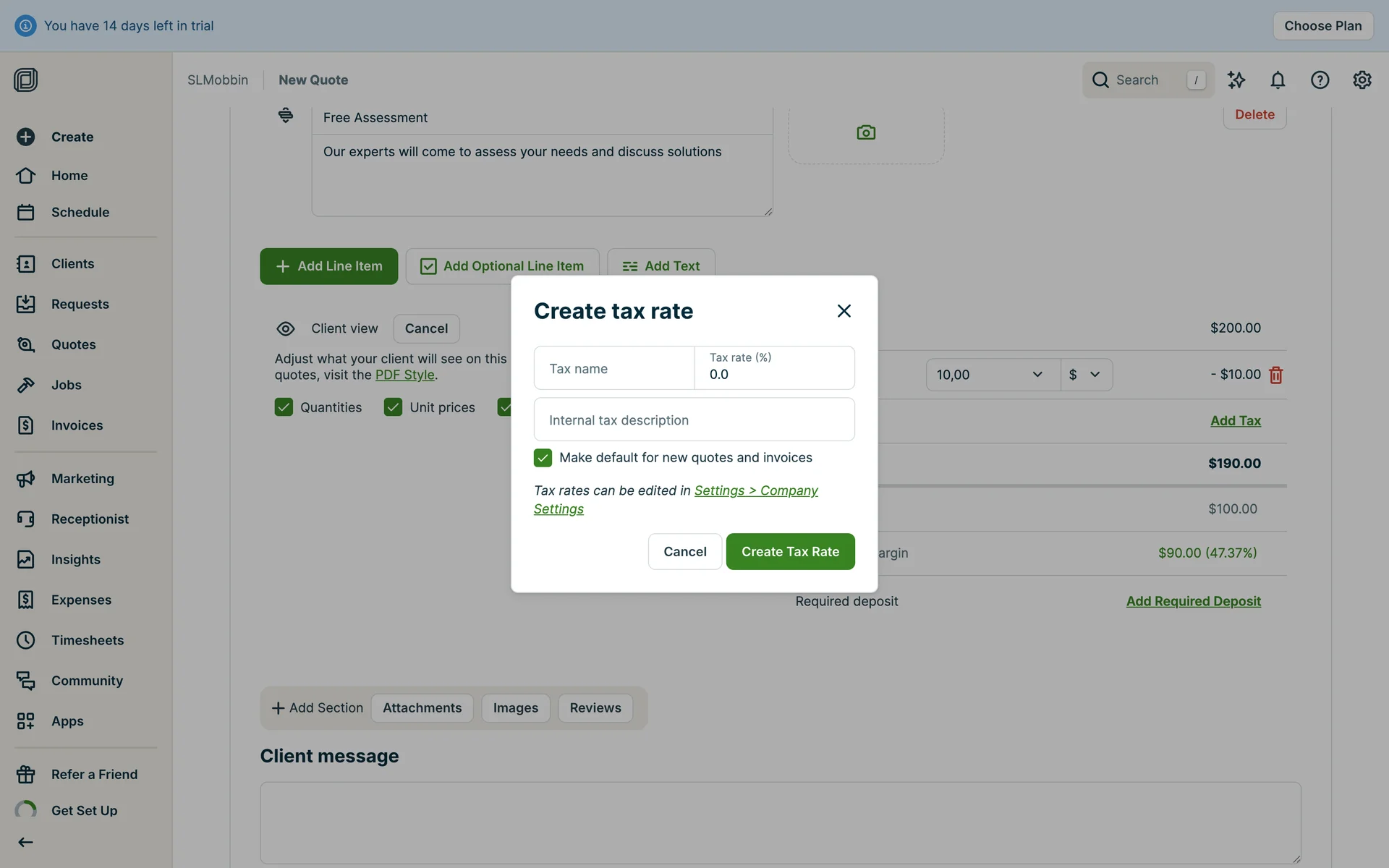
Task: Open settings gear icon in header
Action: [x=1362, y=80]
